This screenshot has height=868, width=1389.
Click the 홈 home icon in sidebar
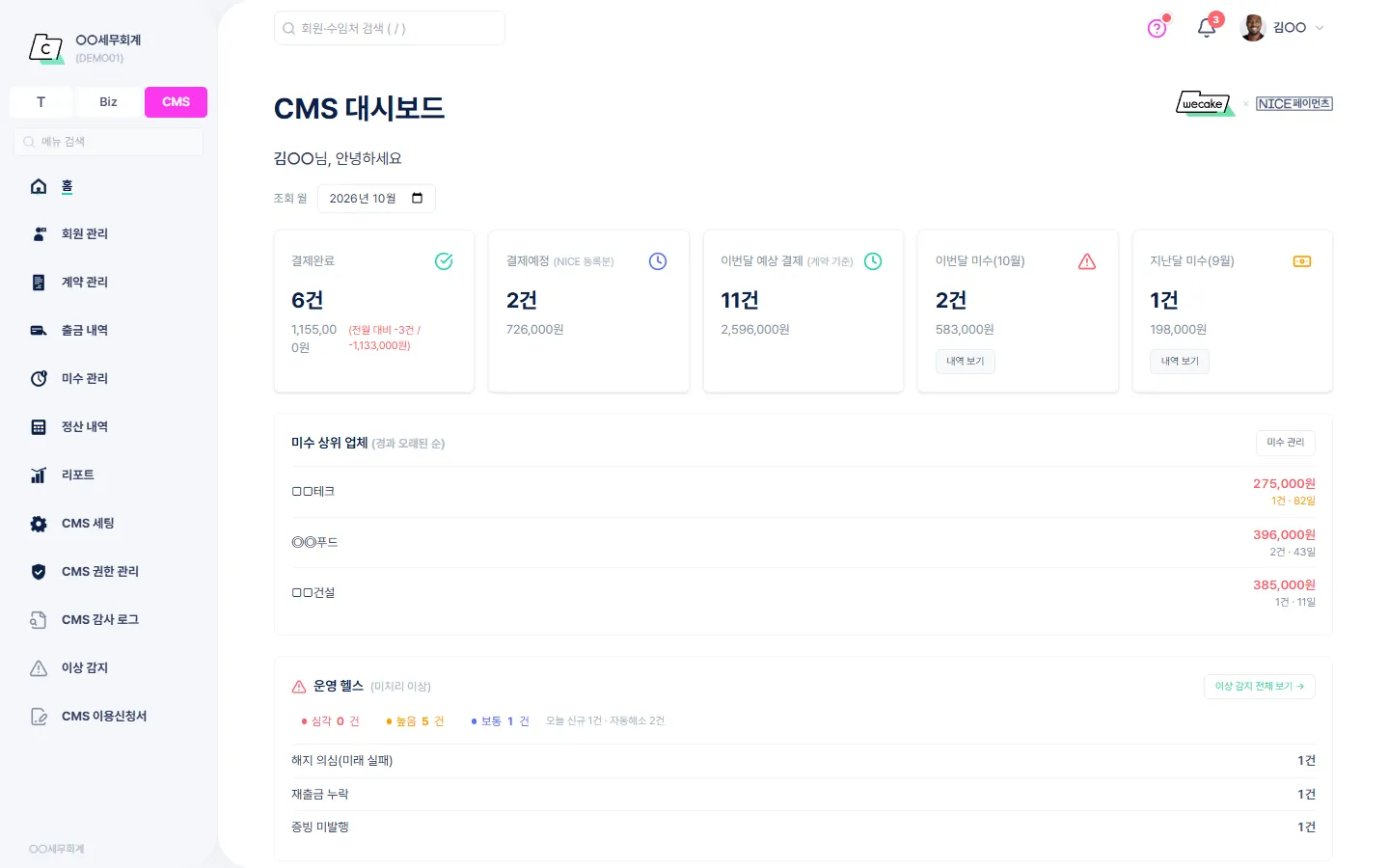coord(39,186)
